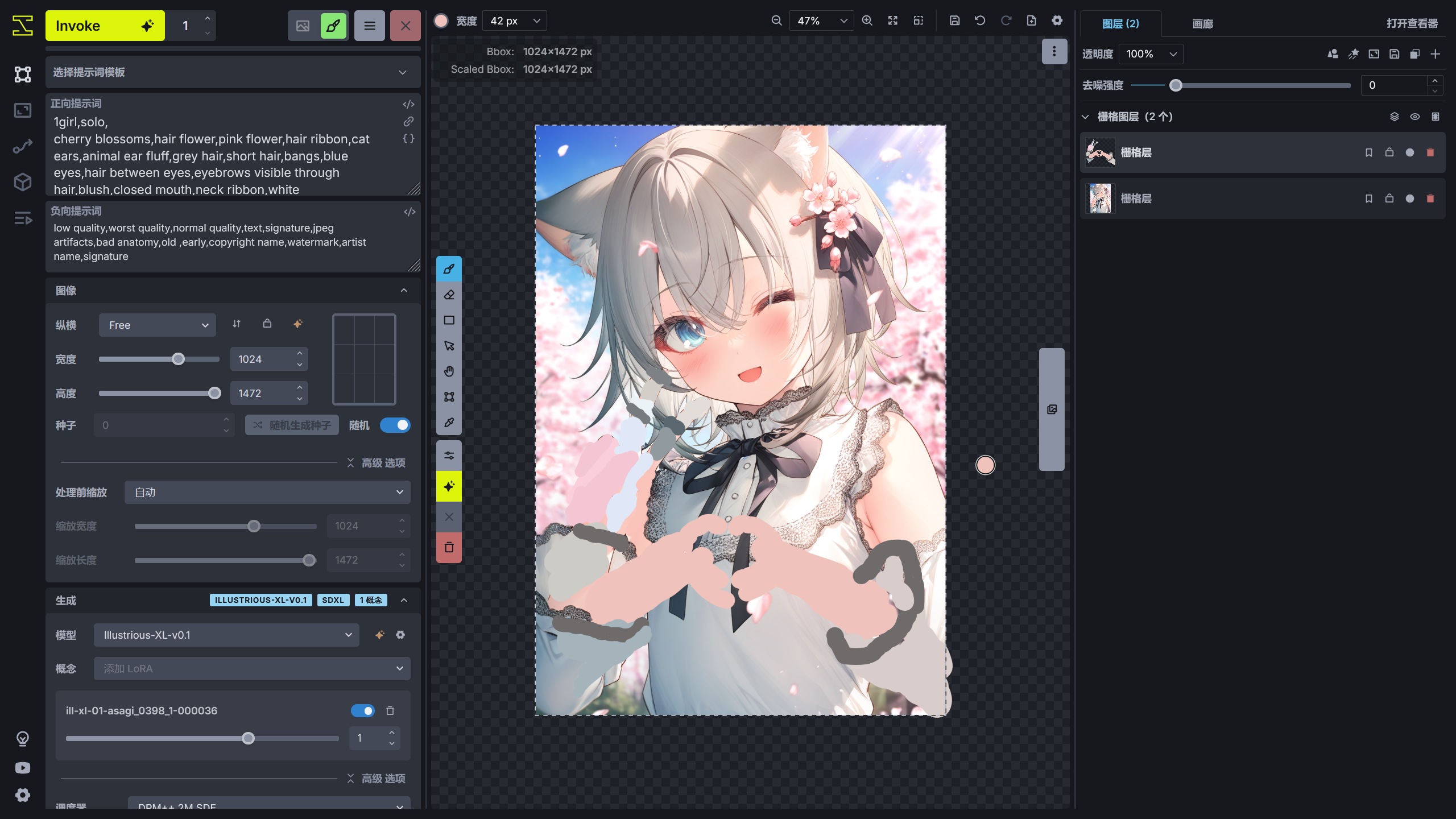Open the Illustrious-XL-v0.1 model dropdown
This screenshot has width=1456, height=819.
[226, 635]
